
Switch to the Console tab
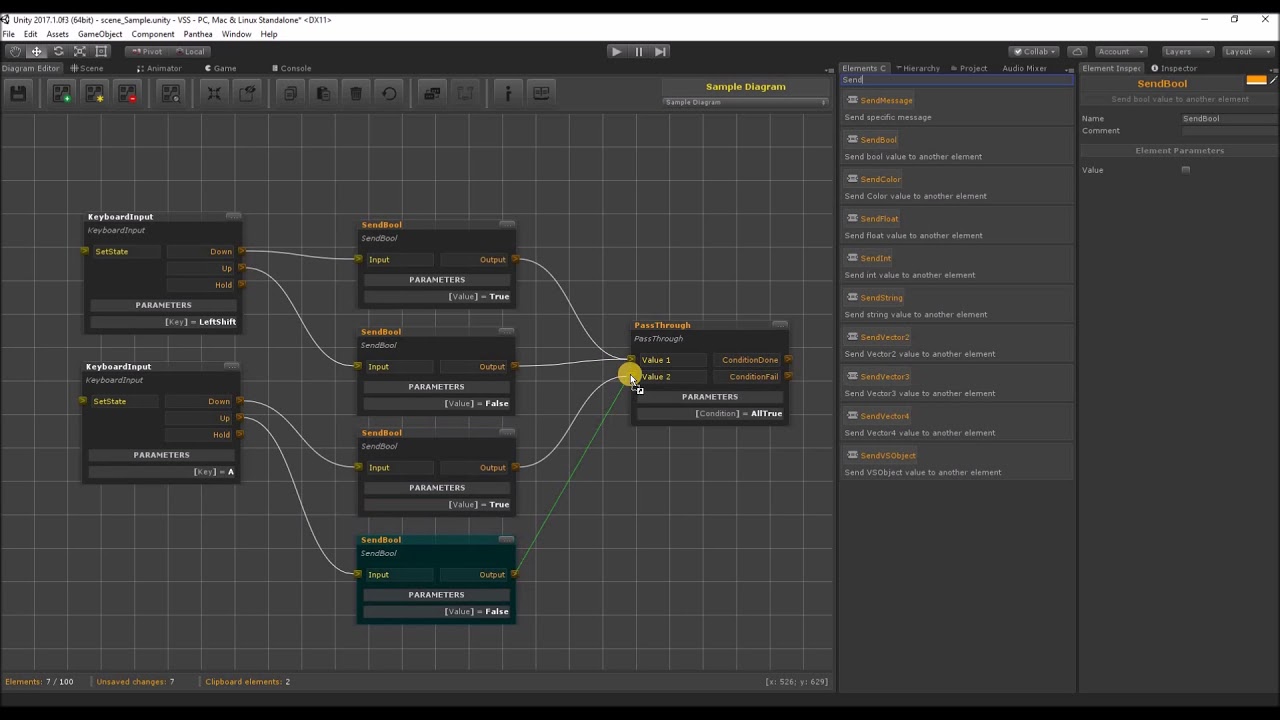(x=292, y=68)
